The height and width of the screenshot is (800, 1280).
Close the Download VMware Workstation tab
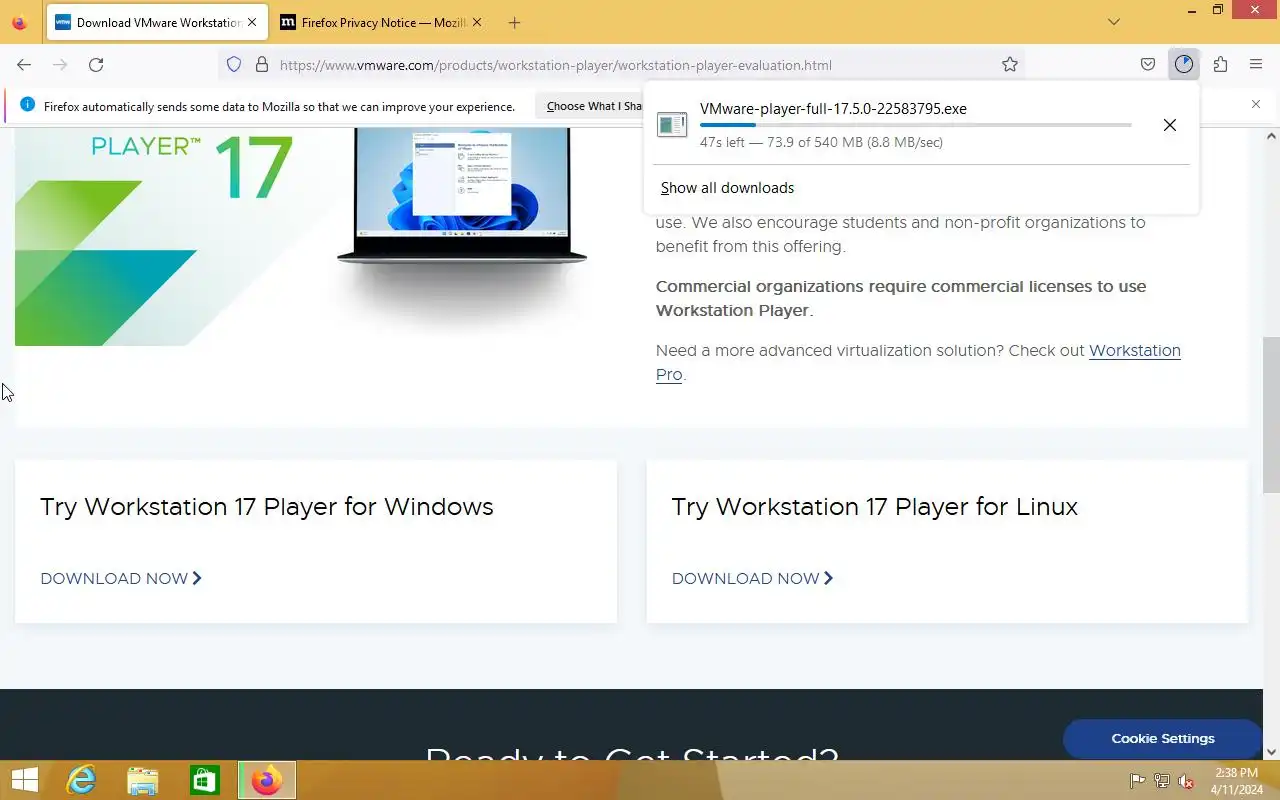pyautogui.click(x=252, y=22)
